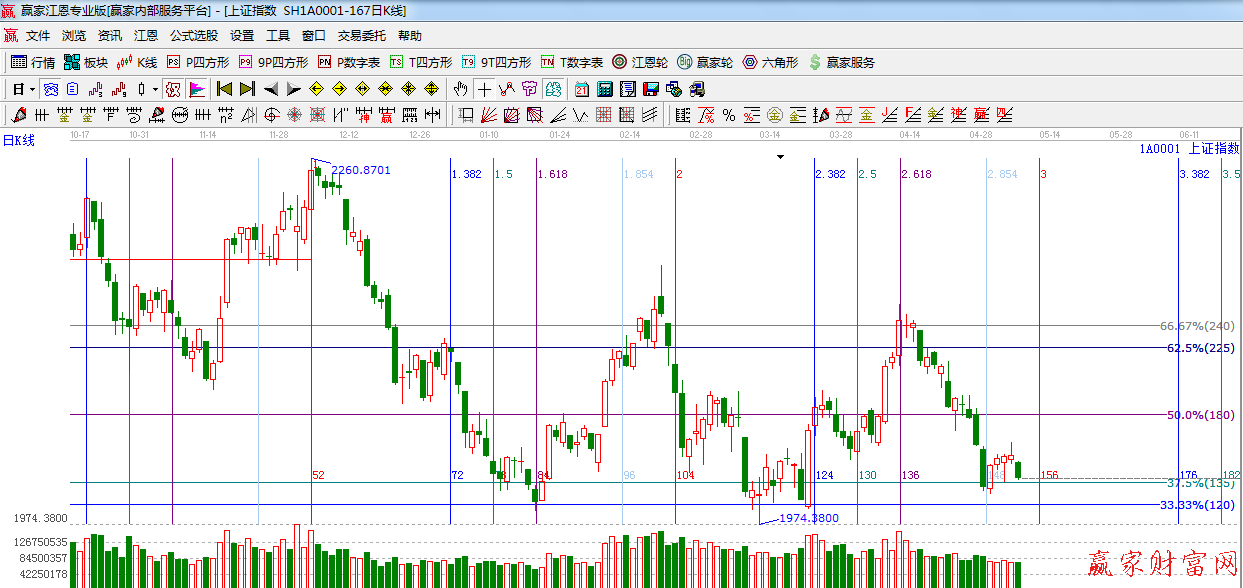
Task: Click the 2260.8701 high price label
Action: 360,171
